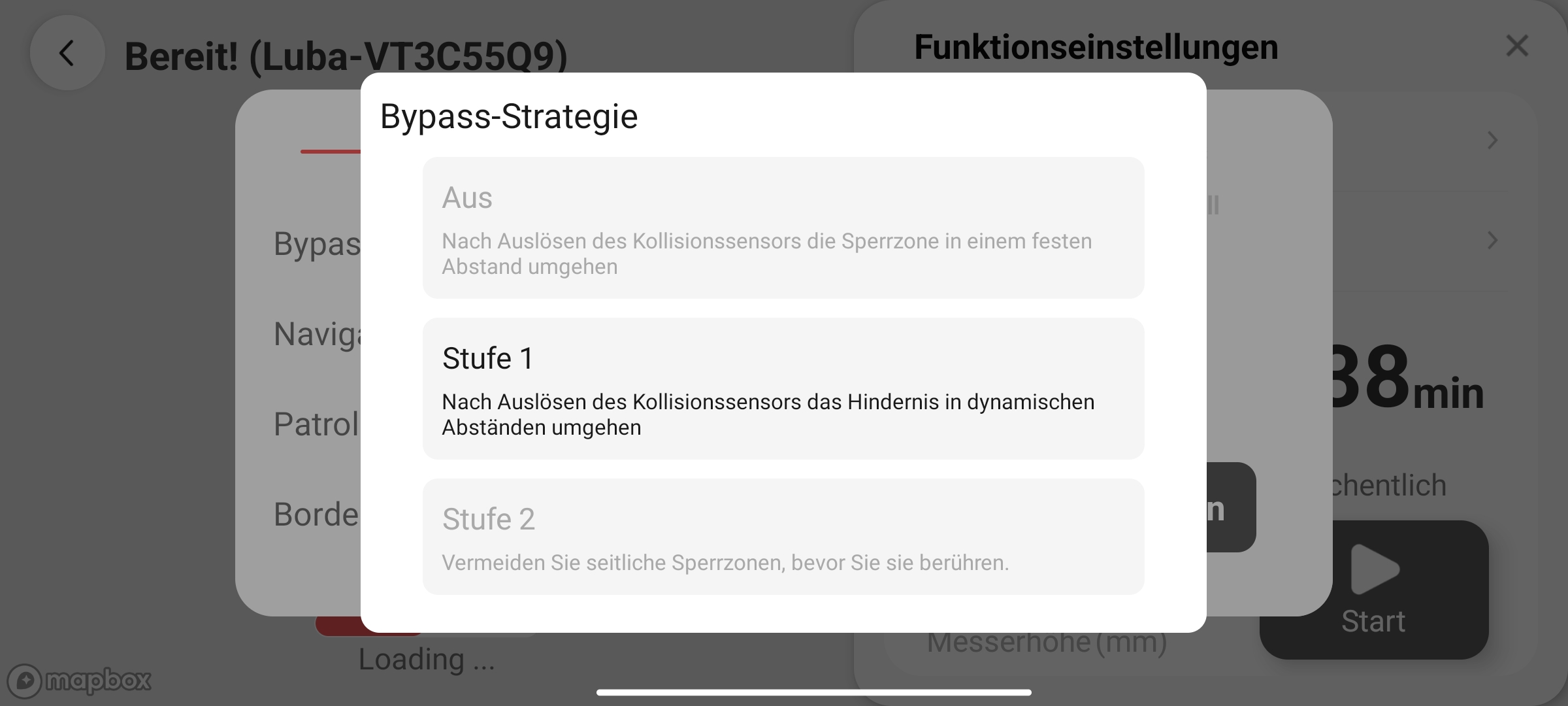
Task: Open the mapbox attribution logo
Action: coord(79,681)
